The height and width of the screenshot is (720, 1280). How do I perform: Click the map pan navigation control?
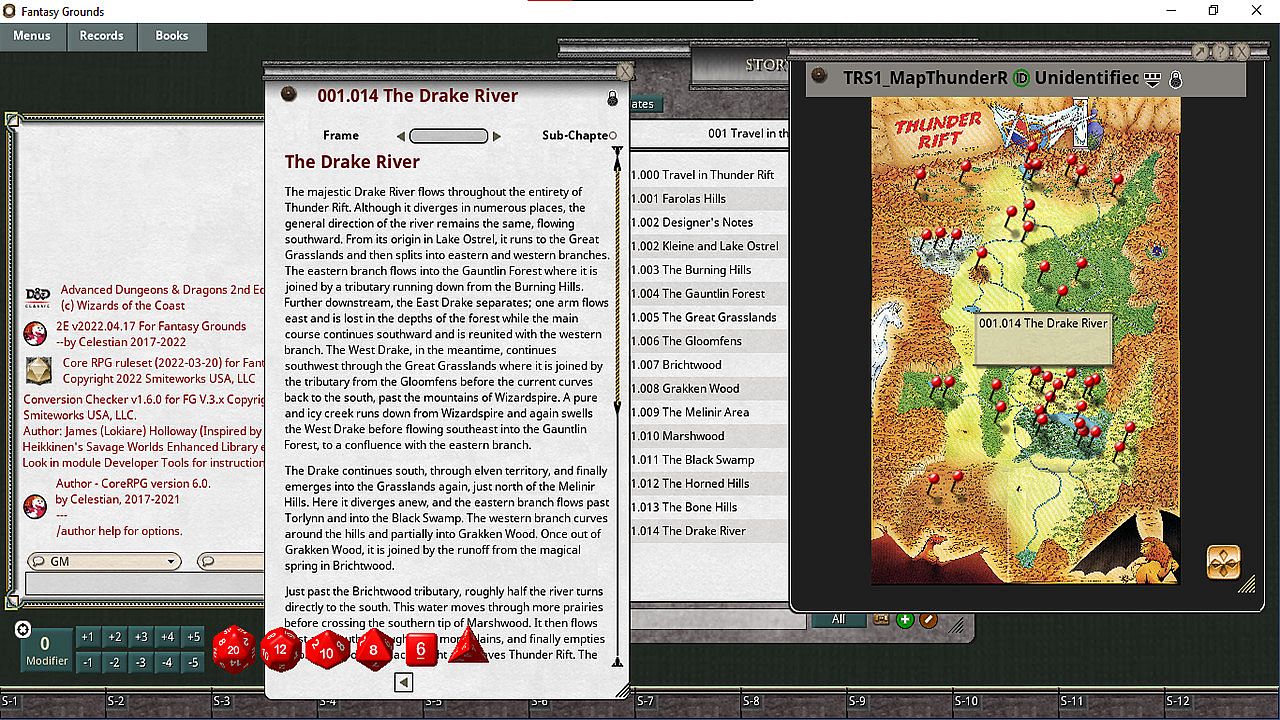click(x=1224, y=562)
